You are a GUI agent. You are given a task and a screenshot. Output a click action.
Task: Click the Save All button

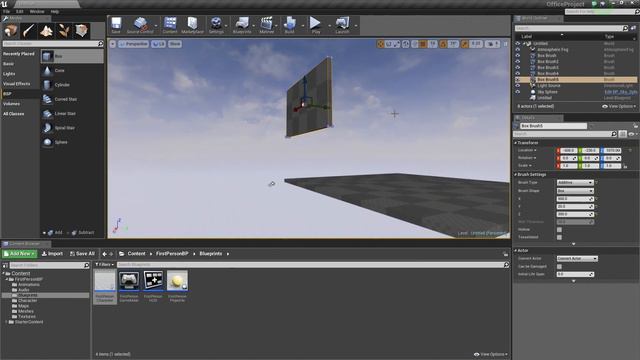[x=82, y=254]
